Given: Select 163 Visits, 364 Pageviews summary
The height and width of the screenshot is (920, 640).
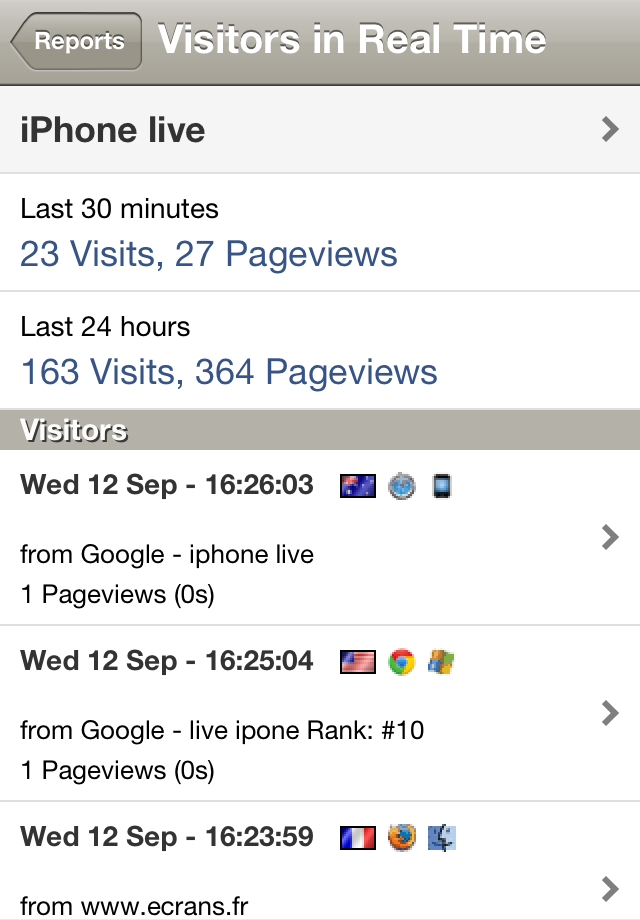Looking at the screenshot, I should [229, 372].
